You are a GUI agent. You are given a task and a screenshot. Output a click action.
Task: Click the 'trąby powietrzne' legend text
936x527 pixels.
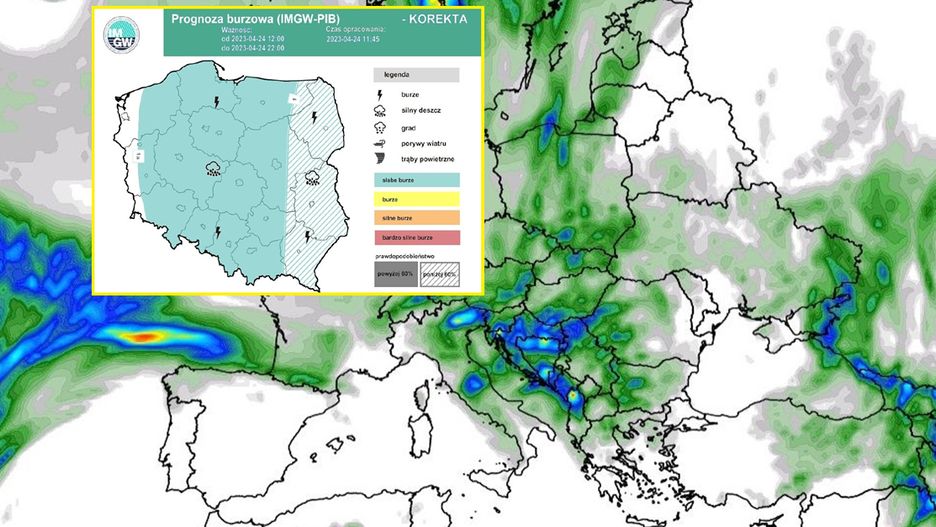(x=427, y=159)
